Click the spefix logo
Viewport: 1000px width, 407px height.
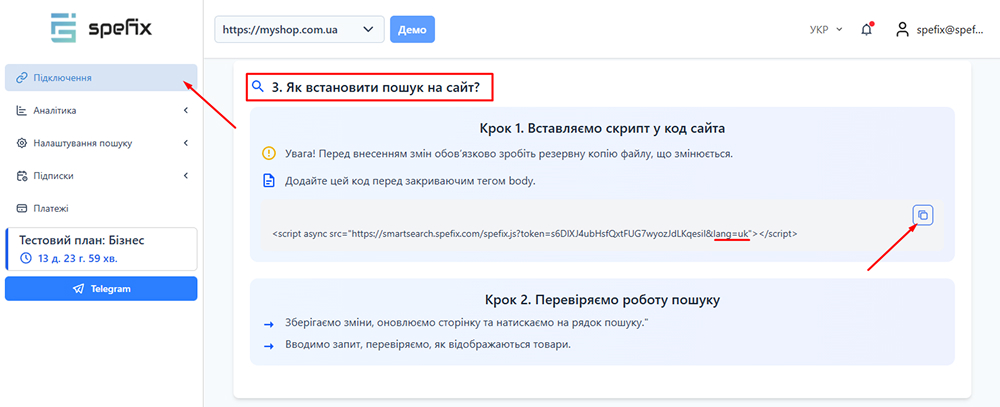pyautogui.click(x=102, y=28)
